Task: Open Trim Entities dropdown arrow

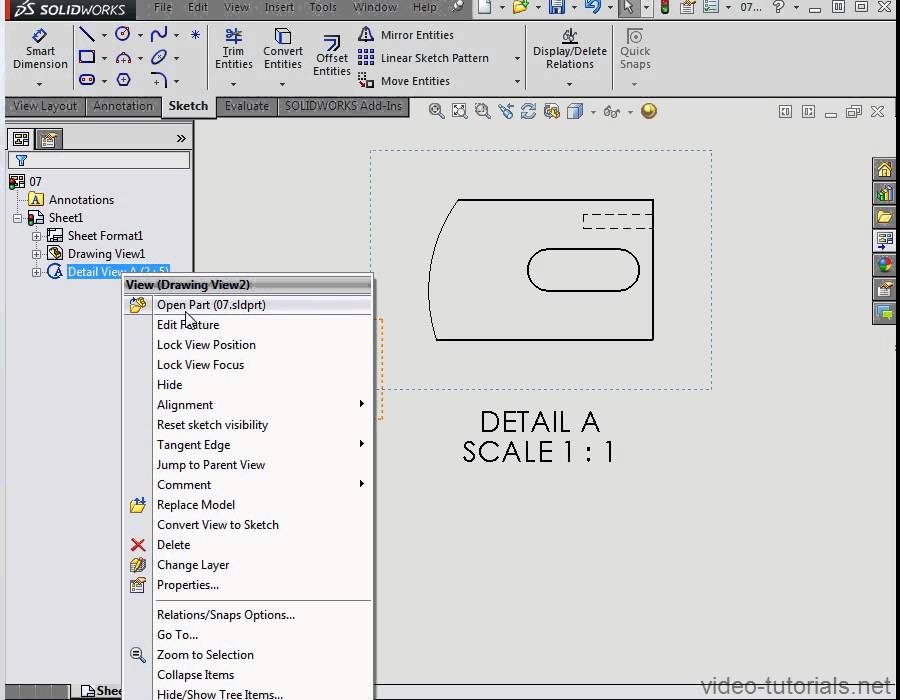Action: click(233, 84)
